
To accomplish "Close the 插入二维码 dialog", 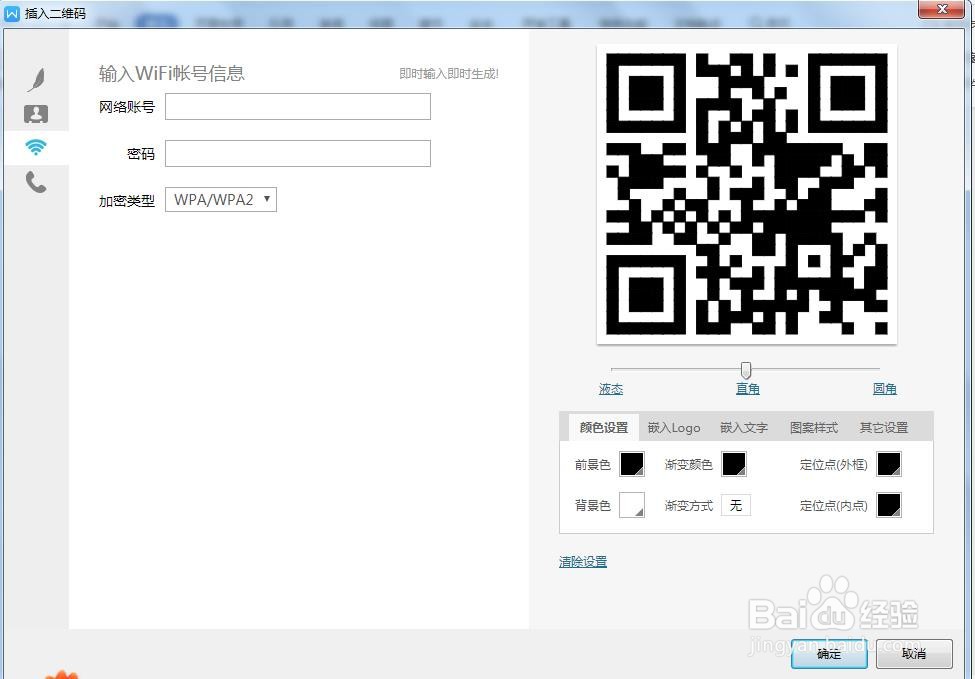I will (x=941, y=9).
